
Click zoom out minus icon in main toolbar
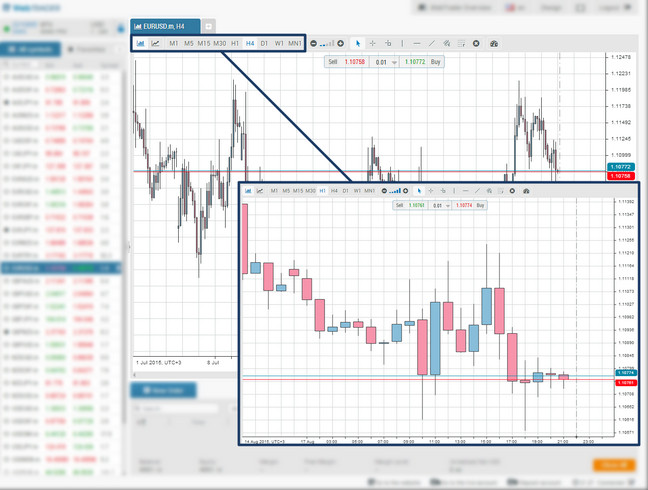[x=314, y=44]
